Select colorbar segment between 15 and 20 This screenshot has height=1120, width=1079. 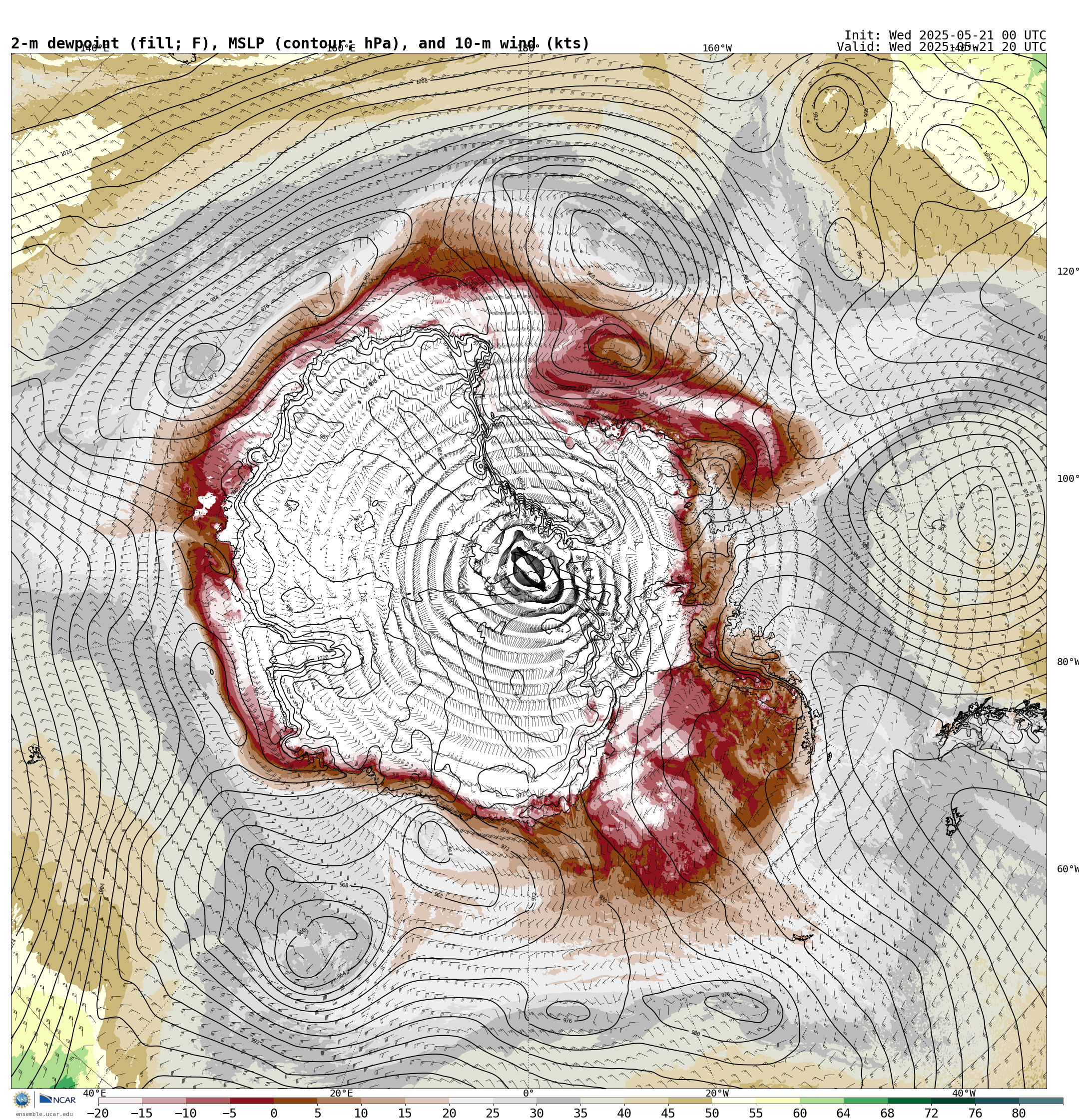[427, 1101]
